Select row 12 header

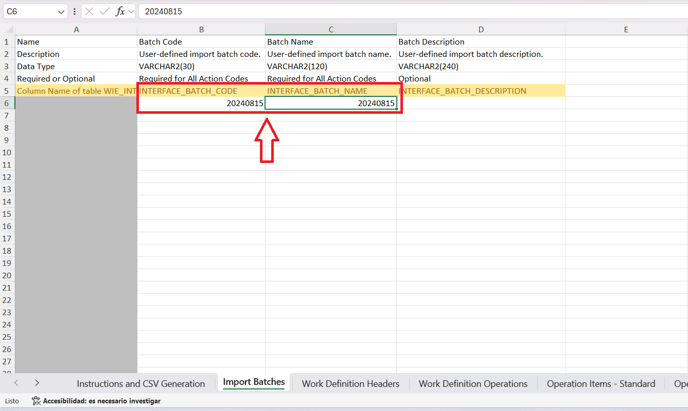pyautogui.click(x=7, y=177)
